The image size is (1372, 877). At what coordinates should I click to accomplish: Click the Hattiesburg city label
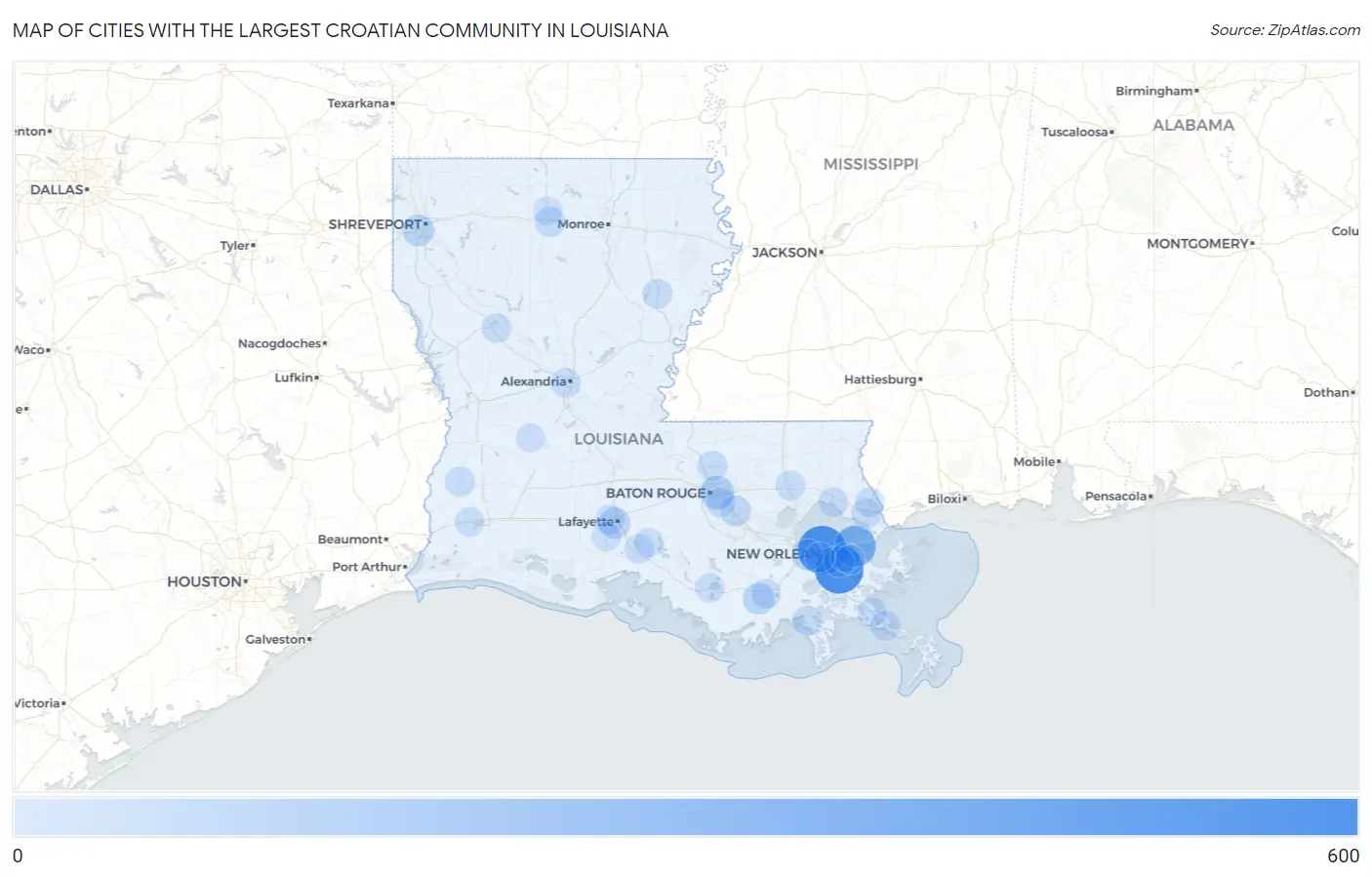coord(882,379)
